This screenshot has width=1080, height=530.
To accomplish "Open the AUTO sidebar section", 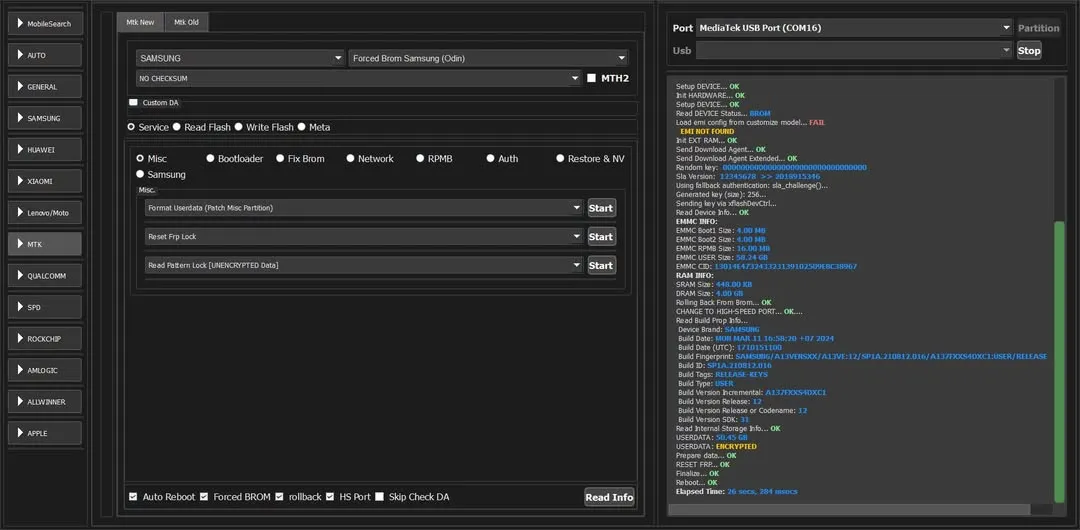I will (x=45, y=55).
